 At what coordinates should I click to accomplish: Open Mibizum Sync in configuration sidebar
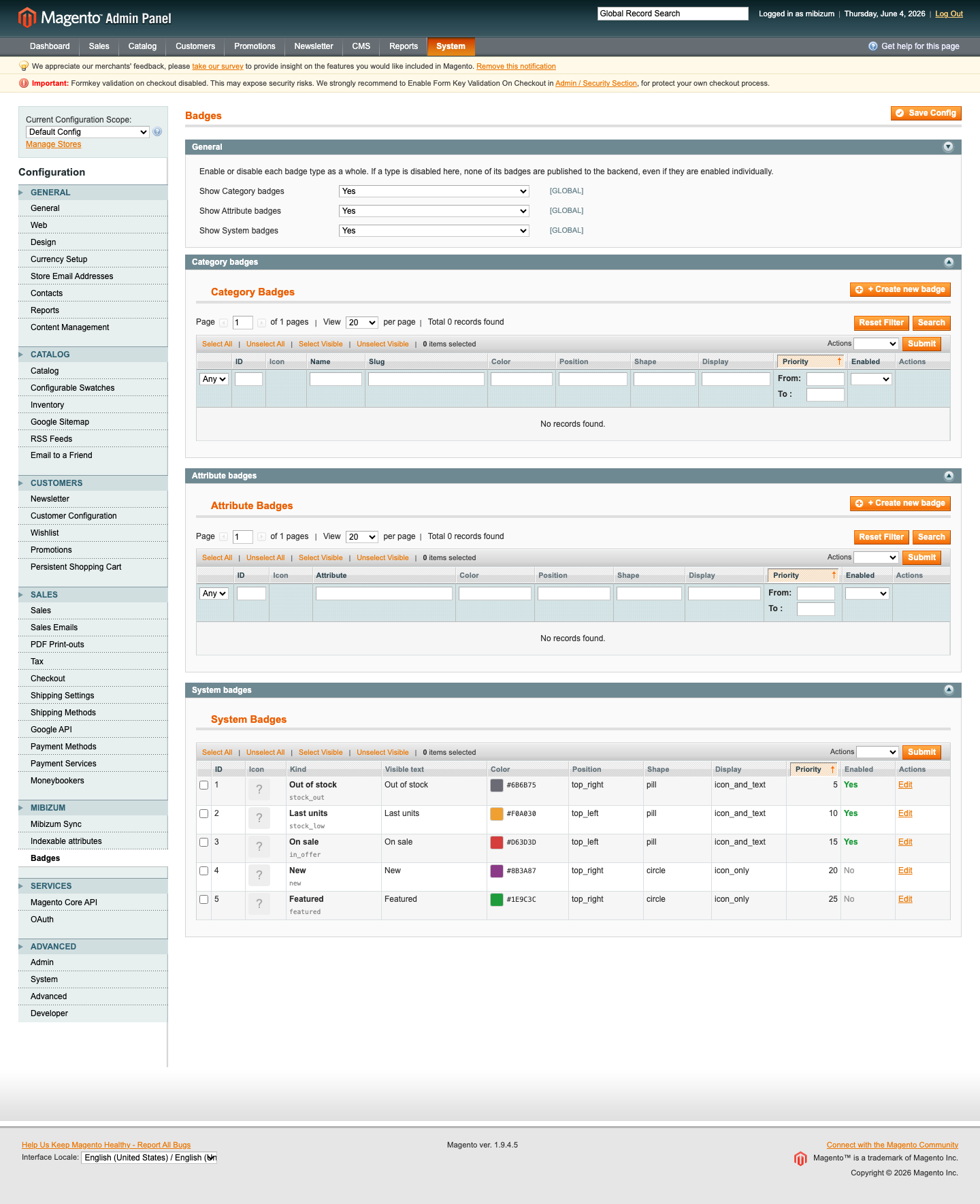tap(56, 824)
